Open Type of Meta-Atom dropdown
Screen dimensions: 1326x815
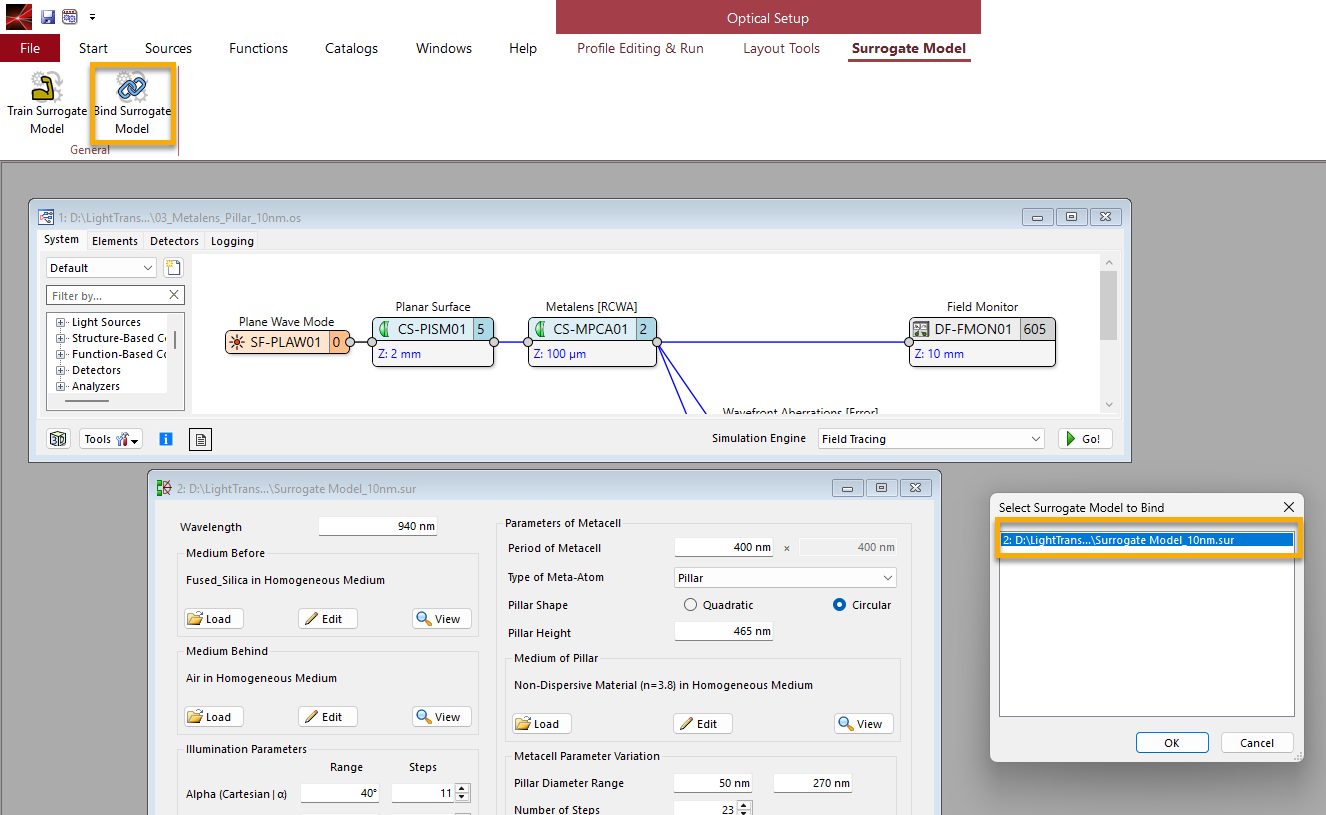coord(785,578)
